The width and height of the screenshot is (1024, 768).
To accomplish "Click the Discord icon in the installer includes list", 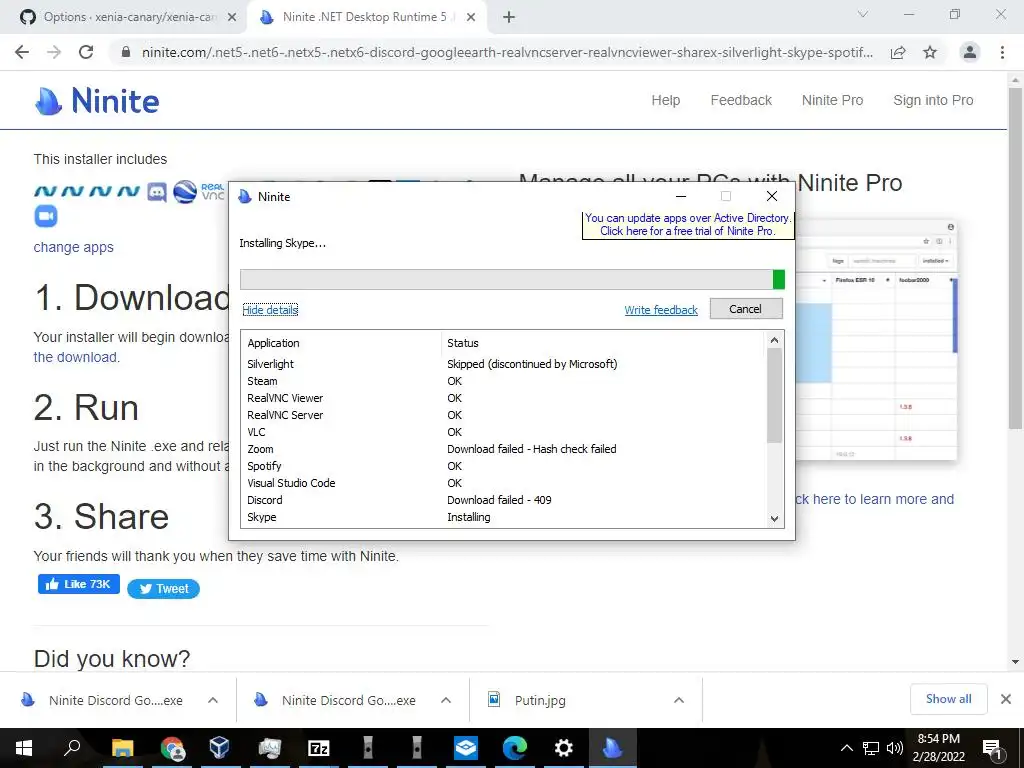I will (x=157, y=192).
